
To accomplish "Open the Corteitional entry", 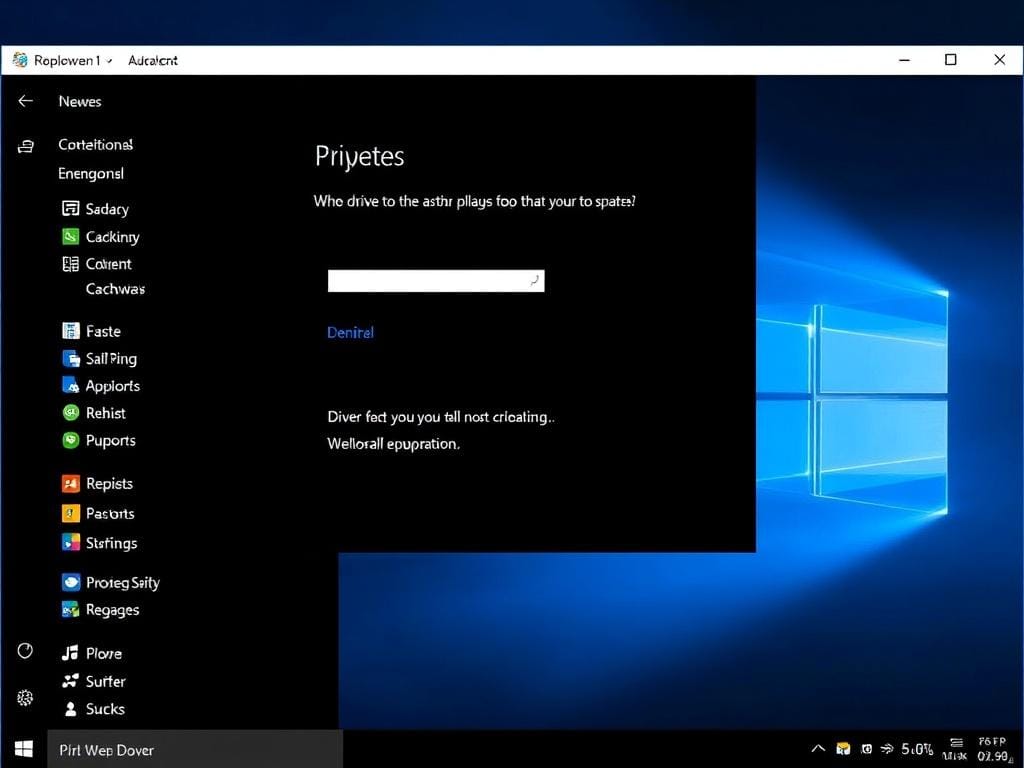I will point(95,144).
